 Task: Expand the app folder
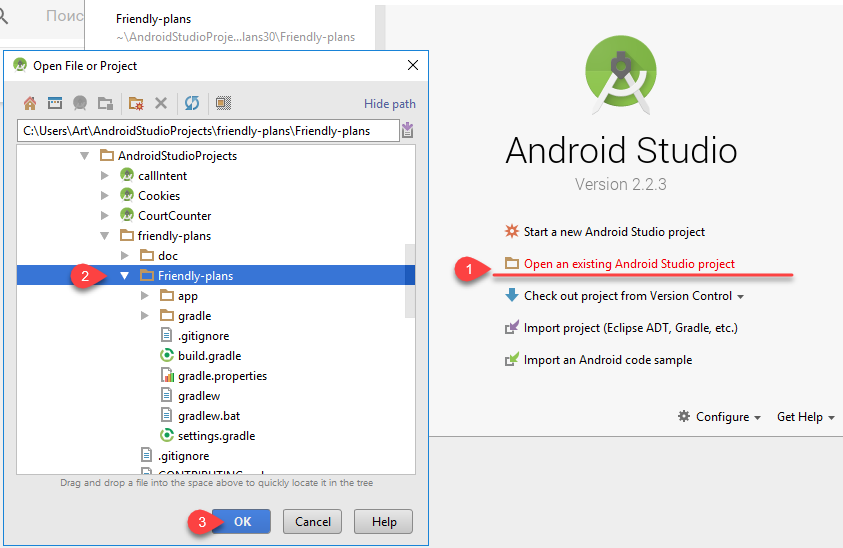click(x=145, y=295)
